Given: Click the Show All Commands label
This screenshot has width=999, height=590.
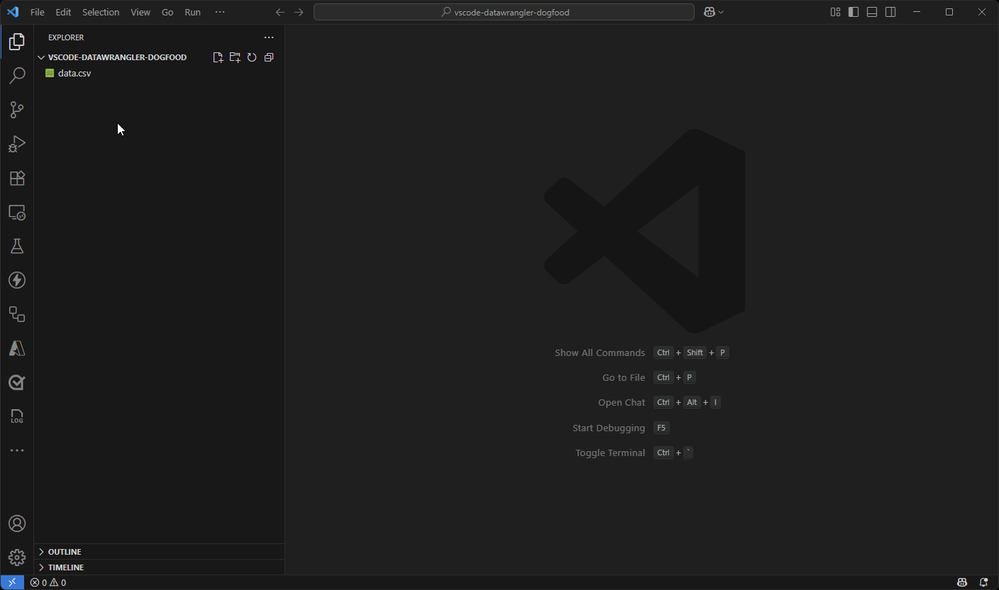Looking at the screenshot, I should pyautogui.click(x=600, y=353).
